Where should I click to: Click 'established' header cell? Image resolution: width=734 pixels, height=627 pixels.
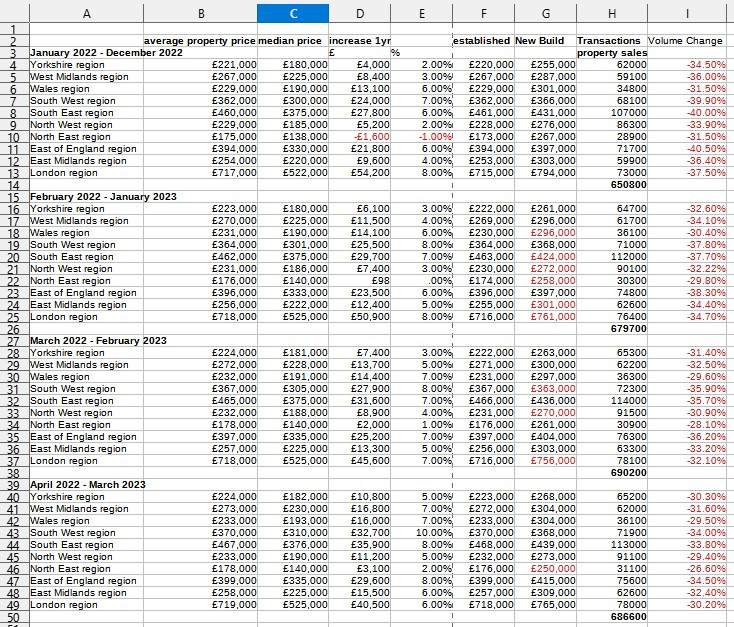(484, 41)
